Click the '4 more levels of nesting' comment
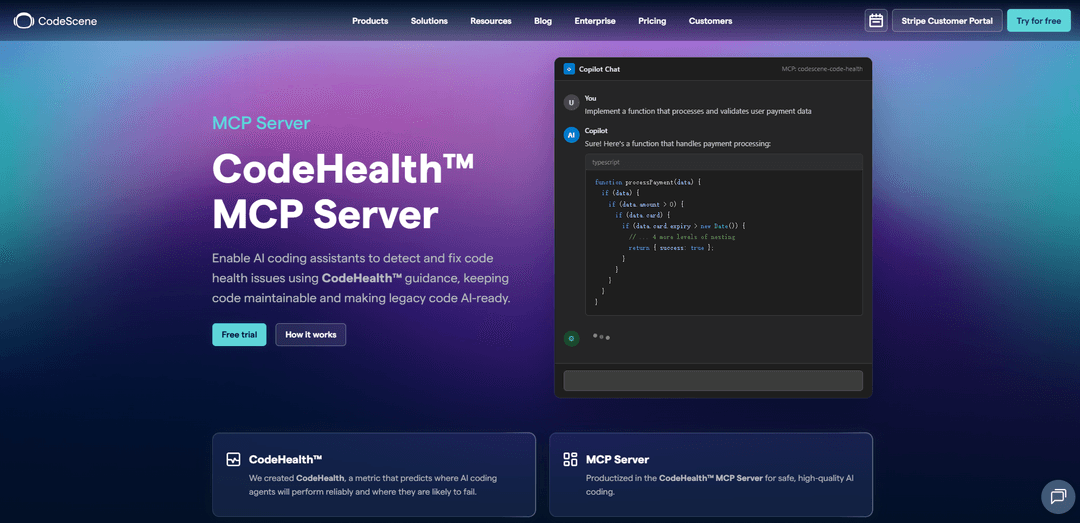This screenshot has height=523, width=1080. (x=682, y=236)
